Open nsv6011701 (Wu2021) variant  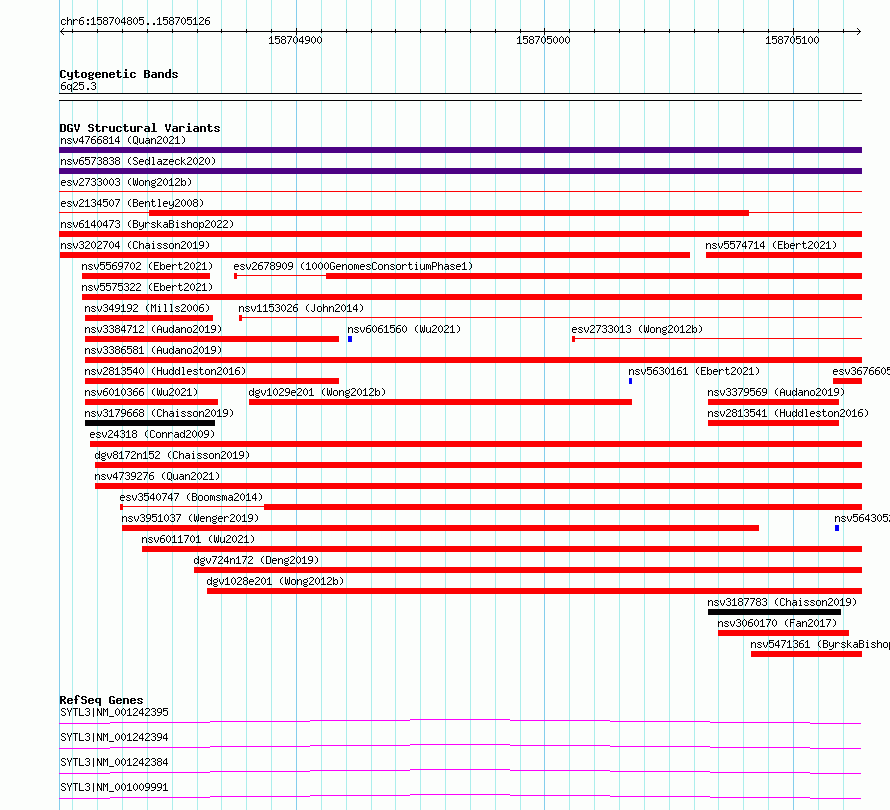(198, 539)
